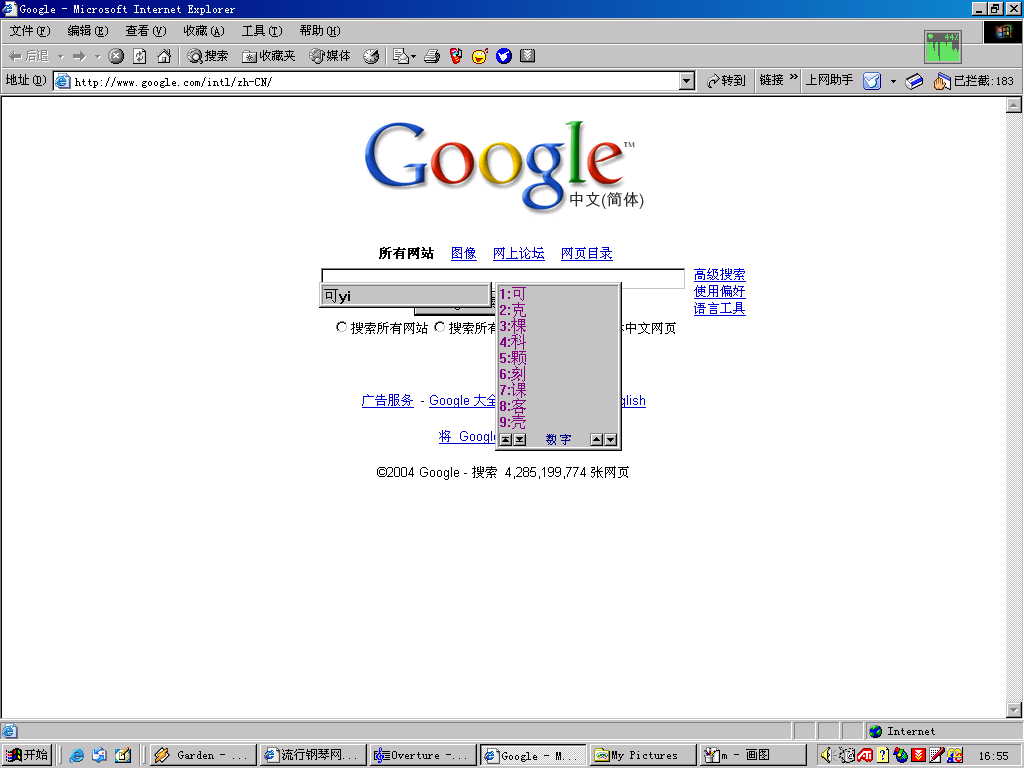The width and height of the screenshot is (1024, 768).
Task: Choose IME candidate 7: 课
Action: tap(513, 390)
